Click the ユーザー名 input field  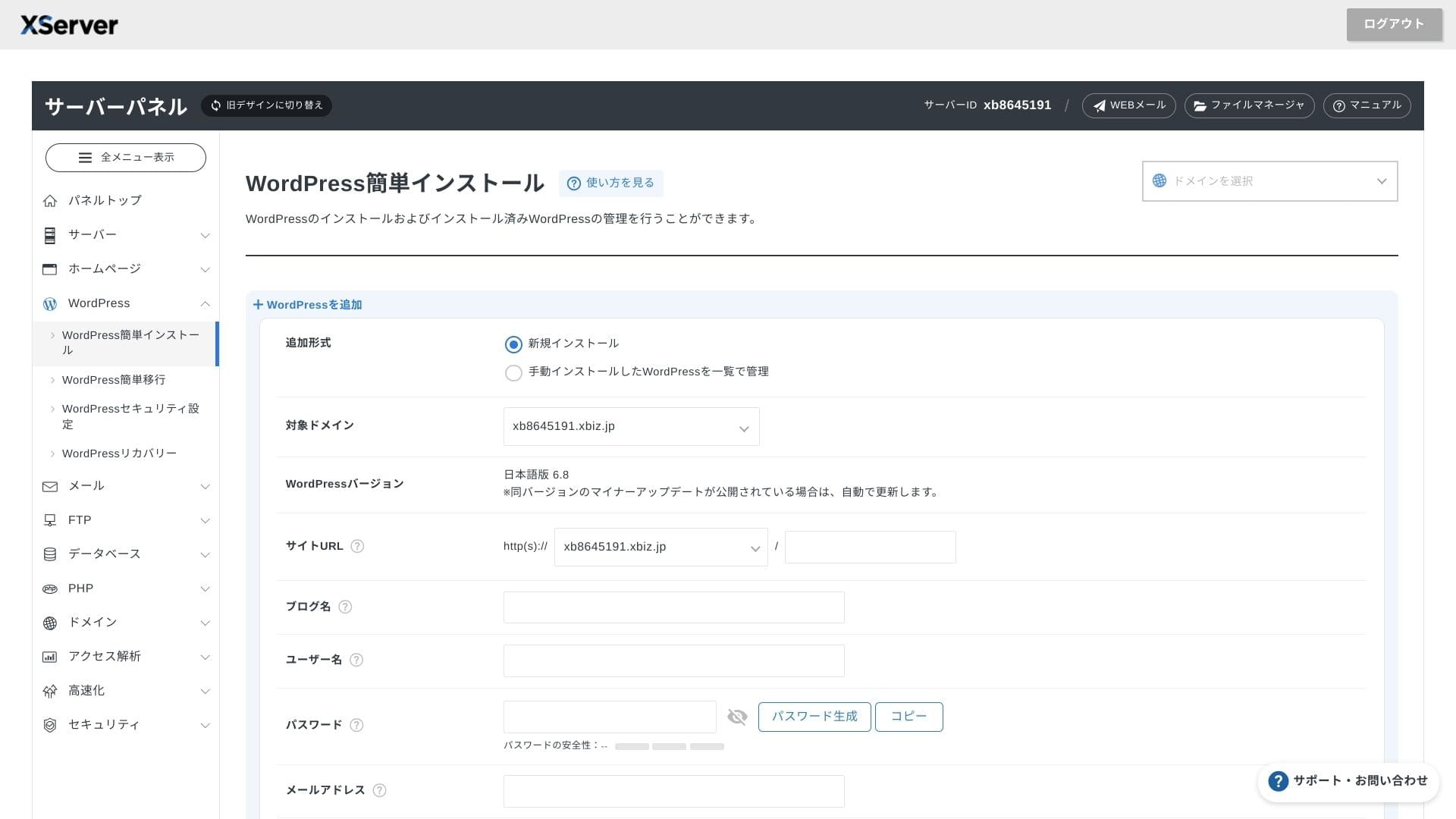pyautogui.click(x=673, y=661)
